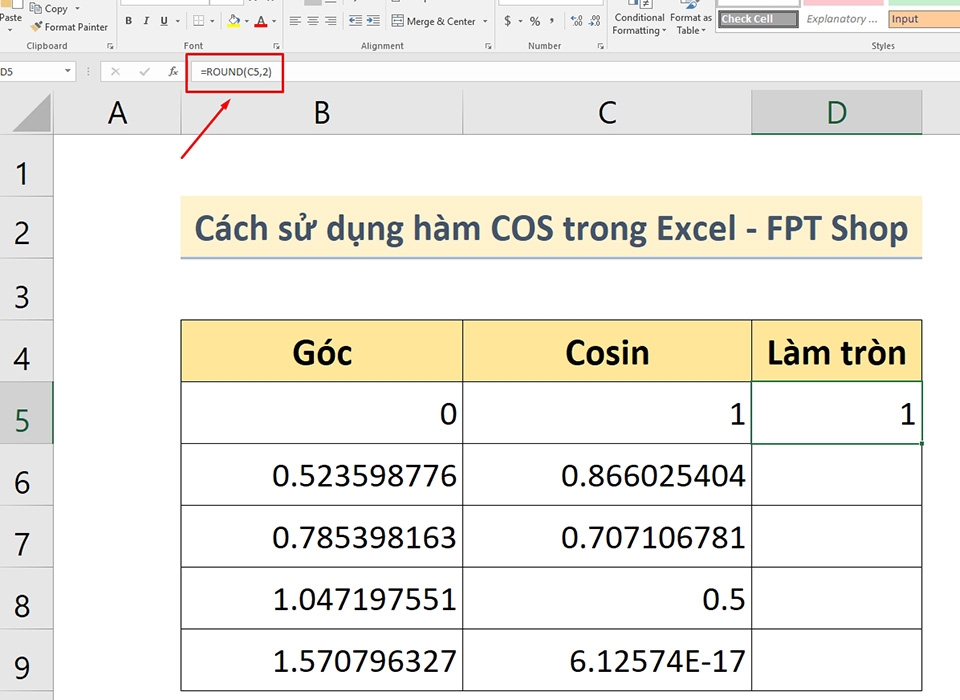Expand the Name Box dropdown
Image resolution: width=960 pixels, height=700 pixels.
67,71
